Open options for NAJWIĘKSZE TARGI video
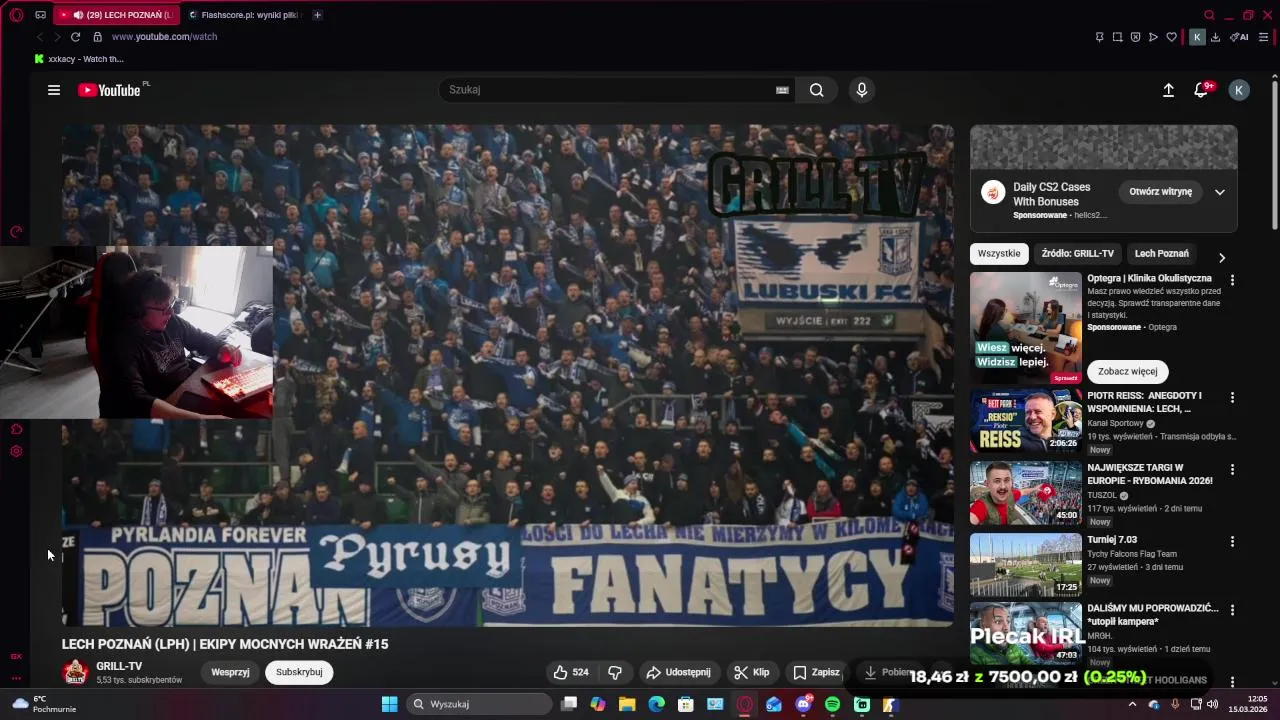The image size is (1280, 720). pos(1232,470)
